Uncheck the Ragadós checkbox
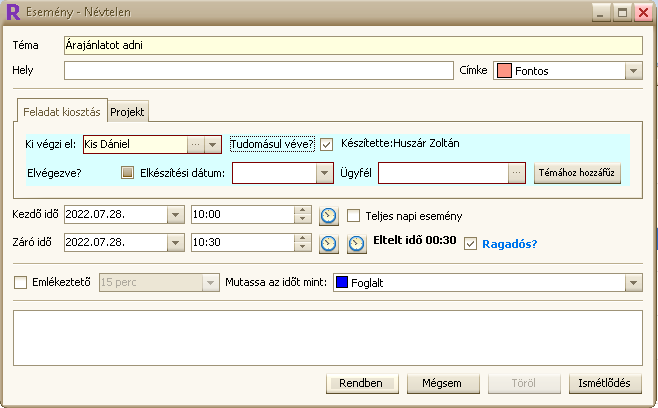This screenshot has width=658, height=408. coord(471,243)
